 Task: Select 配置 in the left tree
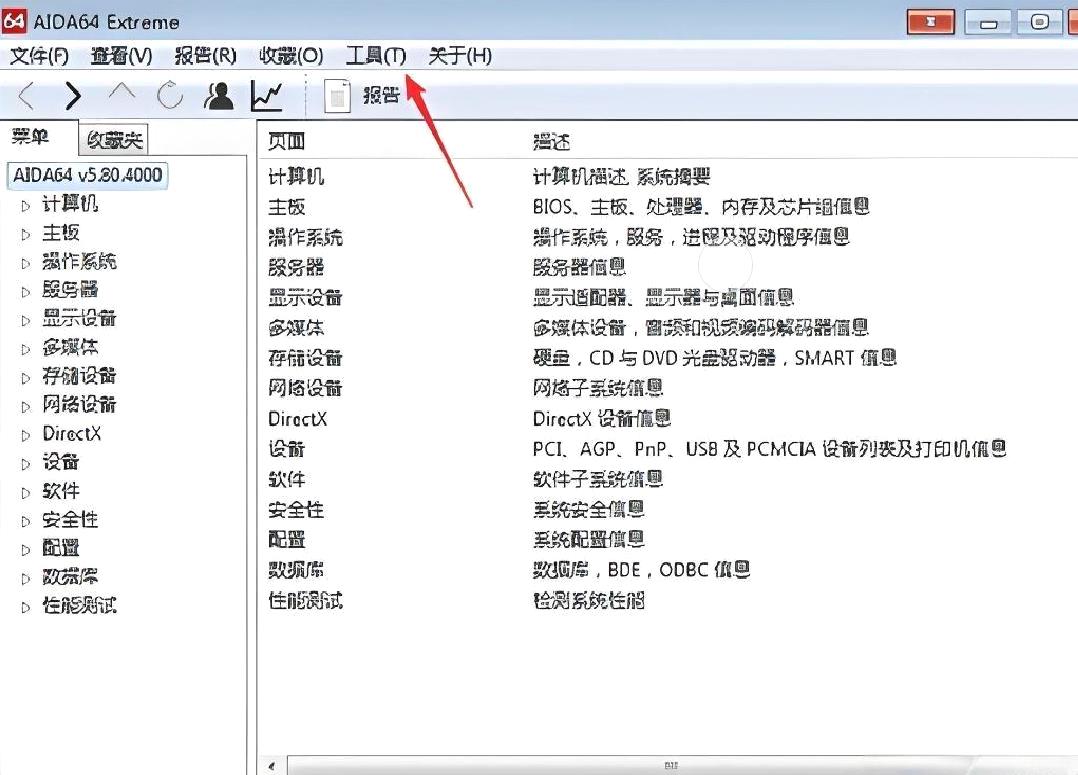(60, 548)
